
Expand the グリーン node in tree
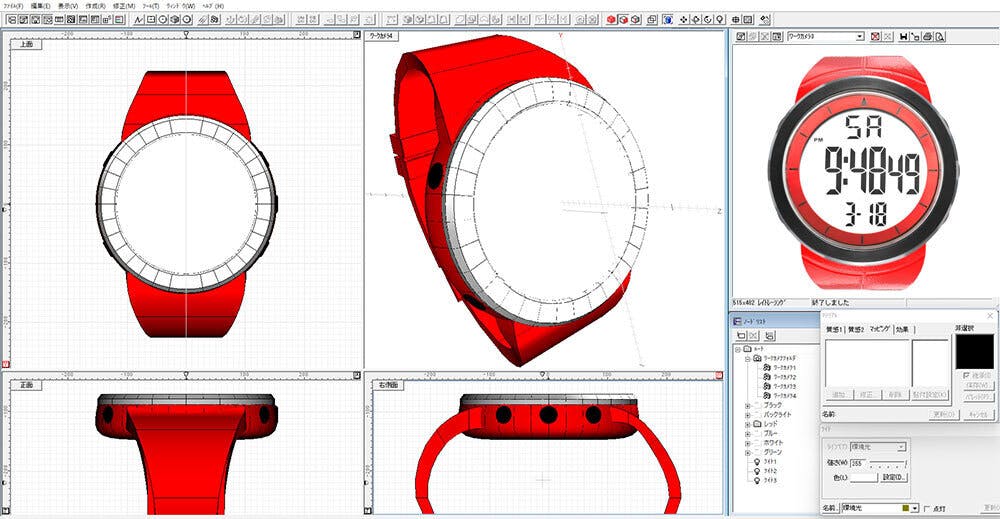[x=748, y=452]
